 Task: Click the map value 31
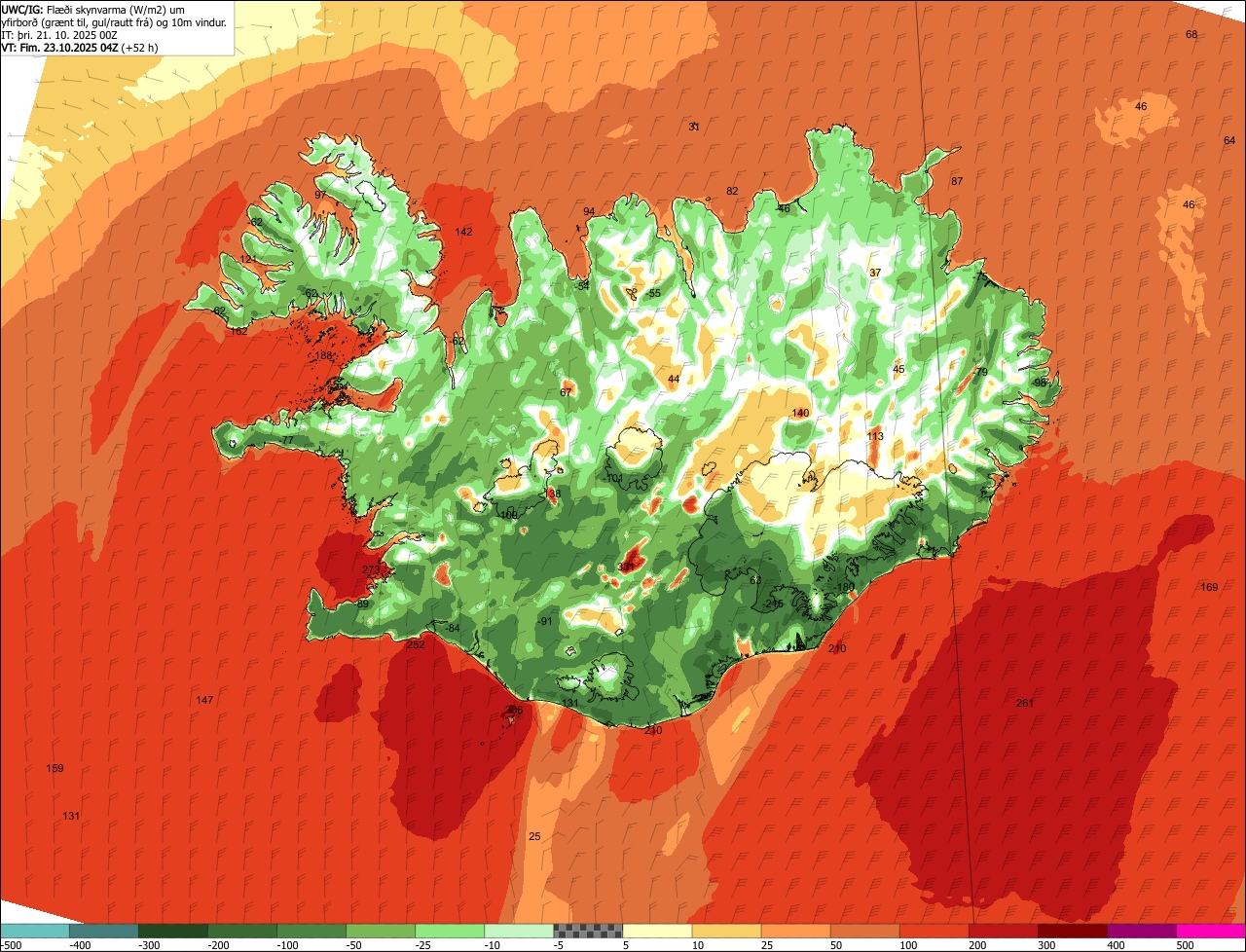point(694,128)
